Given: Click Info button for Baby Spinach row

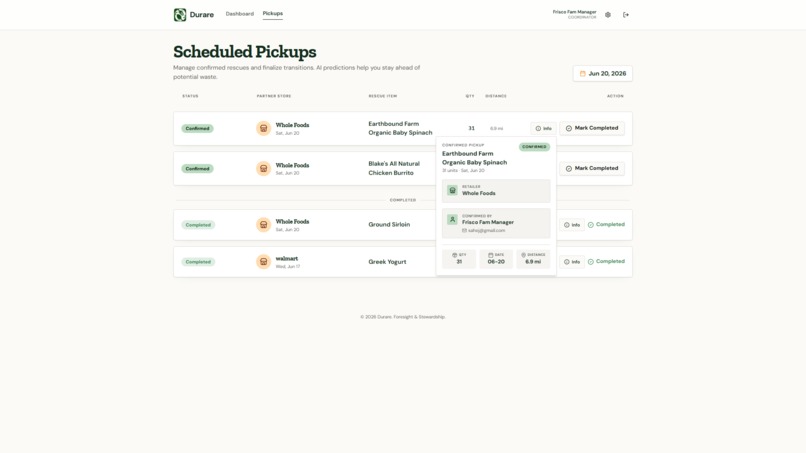Looking at the screenshot, I should pos(543,129).
